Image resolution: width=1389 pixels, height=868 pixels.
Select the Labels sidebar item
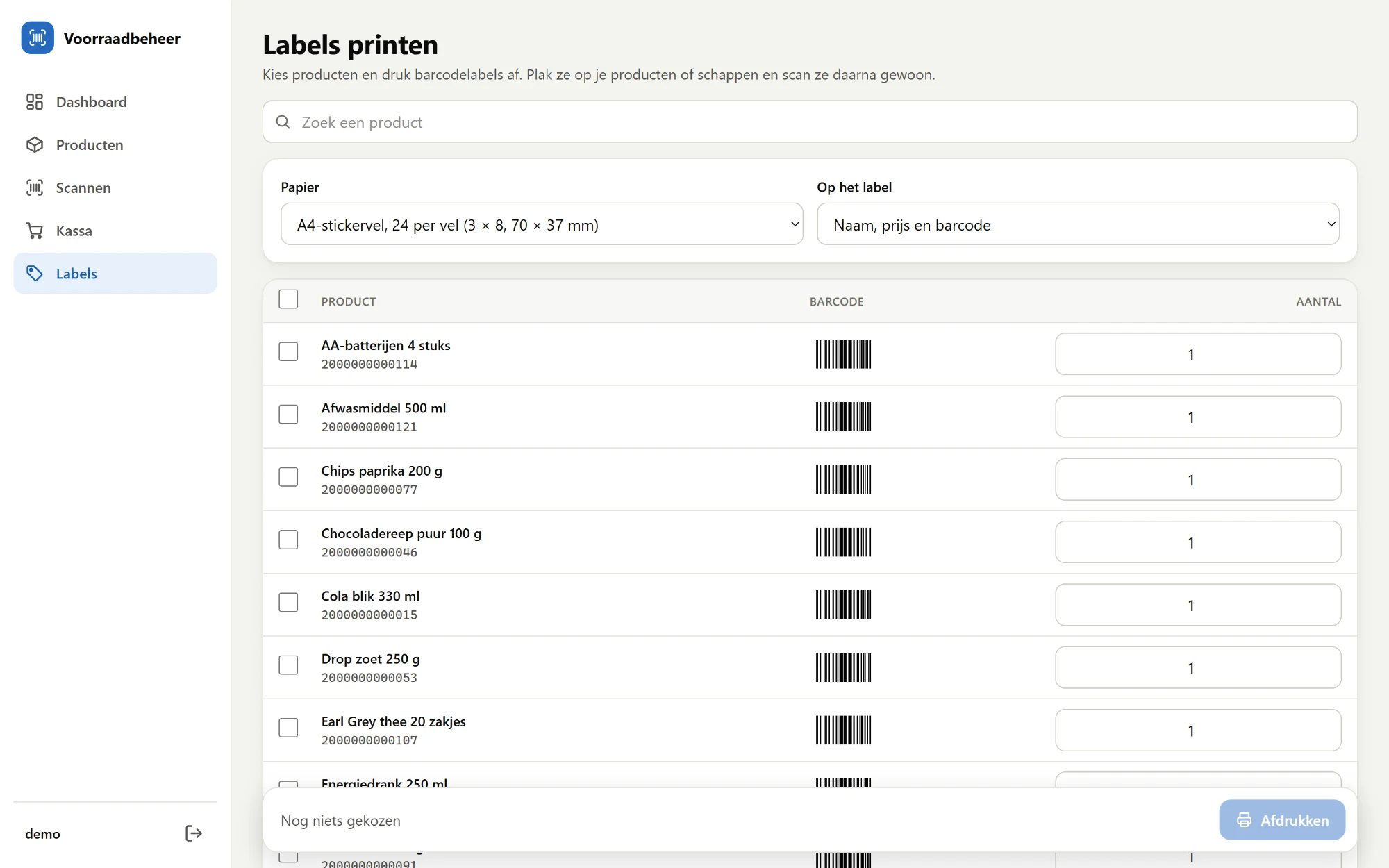click(x=115, y=274)
